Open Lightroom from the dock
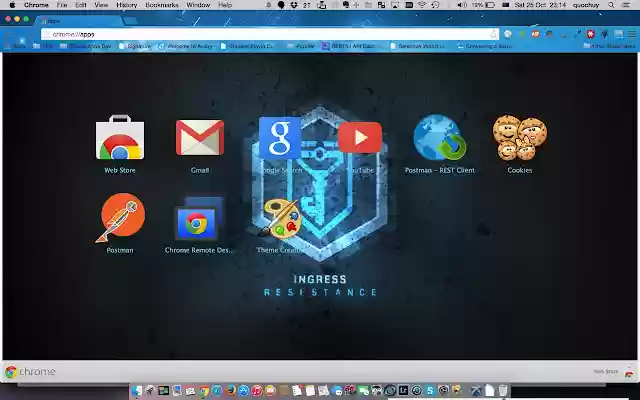The width and height of the screenshot is (640, 400). (x=403, y=391)
